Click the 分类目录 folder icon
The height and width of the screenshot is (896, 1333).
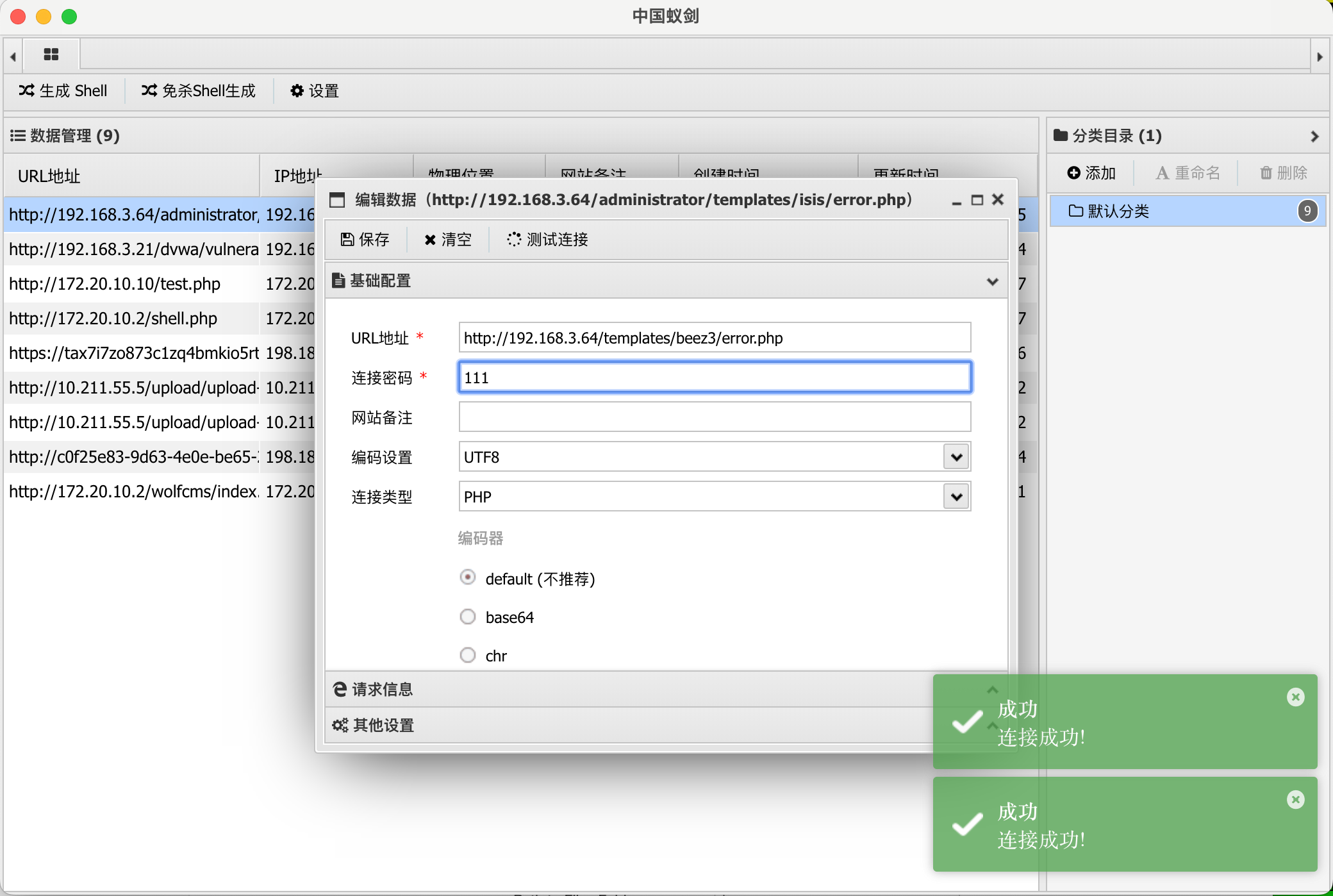click(1061, 135)
